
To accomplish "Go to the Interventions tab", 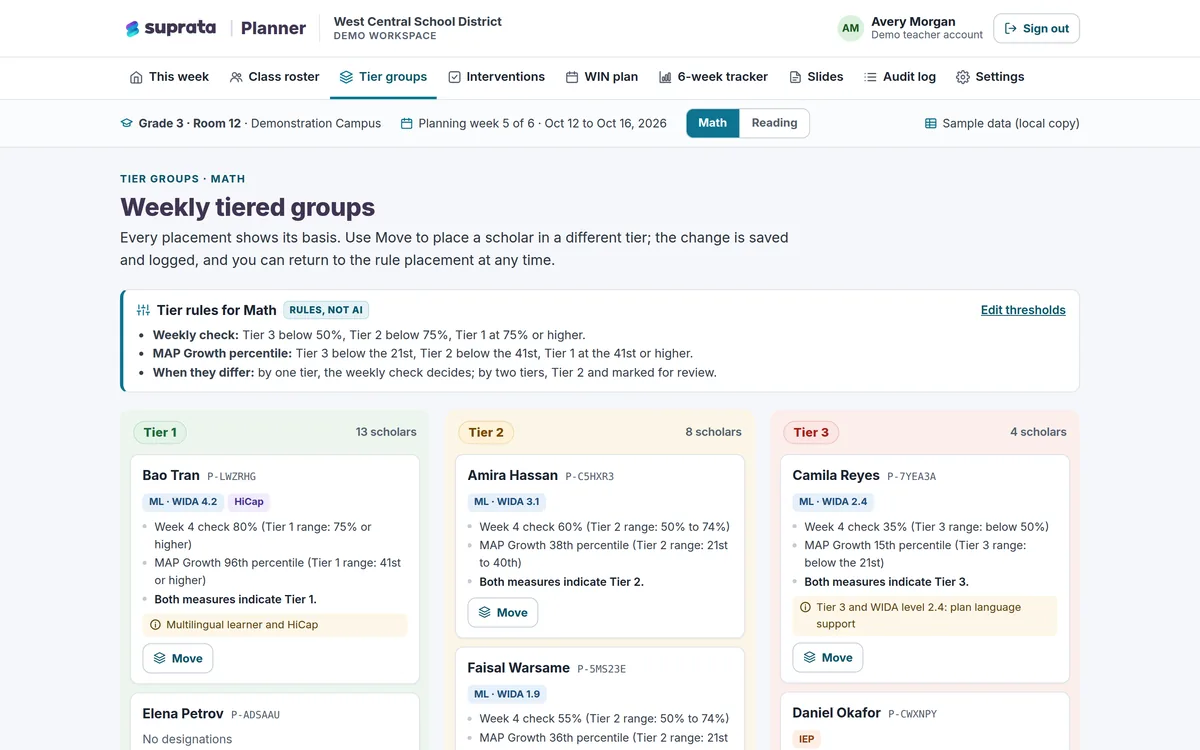I will coord(496,77).
